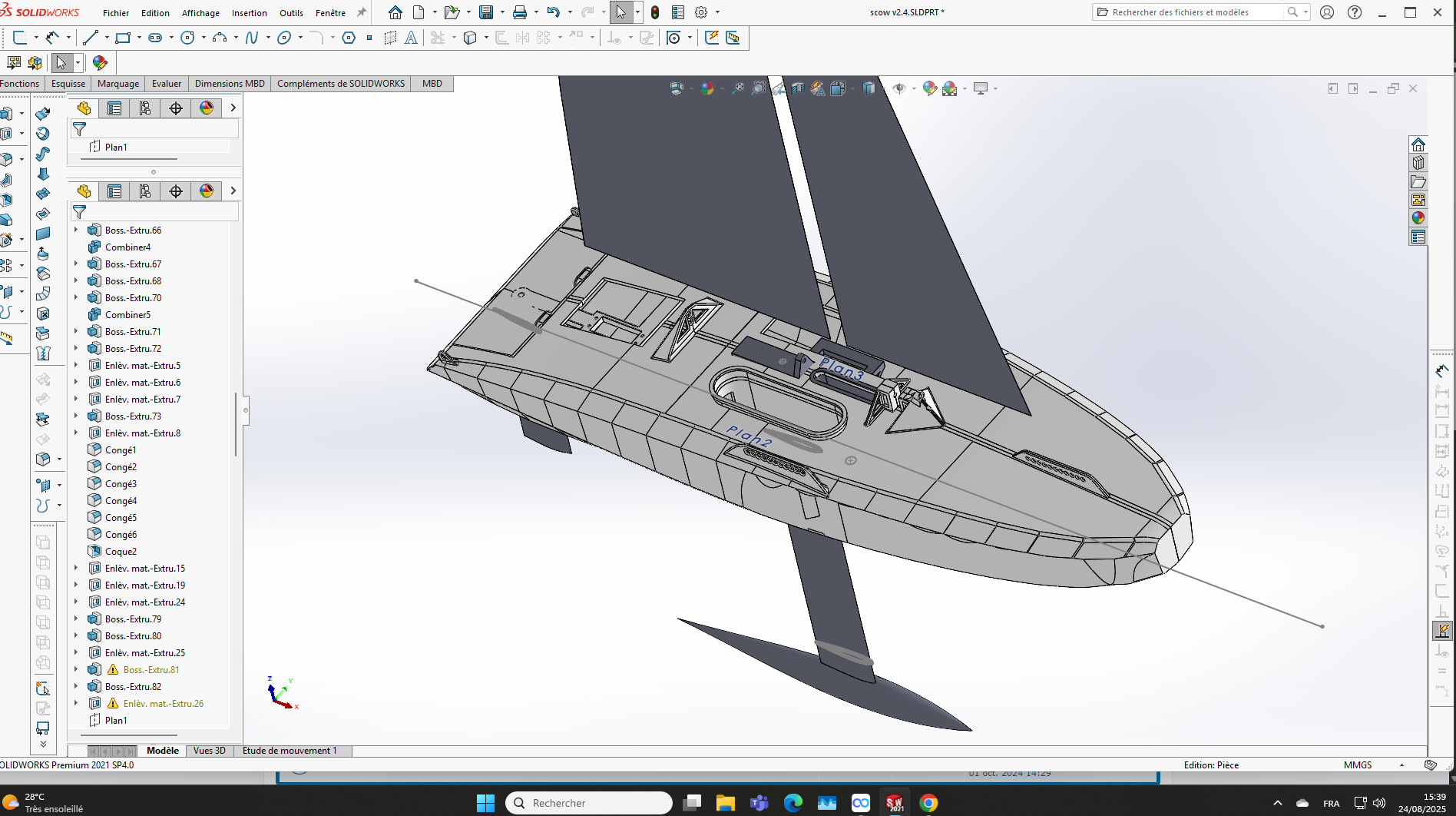Screen dimensions: 1456x816
Task: Click the Help question mark icon
Action: point(1355,12)
